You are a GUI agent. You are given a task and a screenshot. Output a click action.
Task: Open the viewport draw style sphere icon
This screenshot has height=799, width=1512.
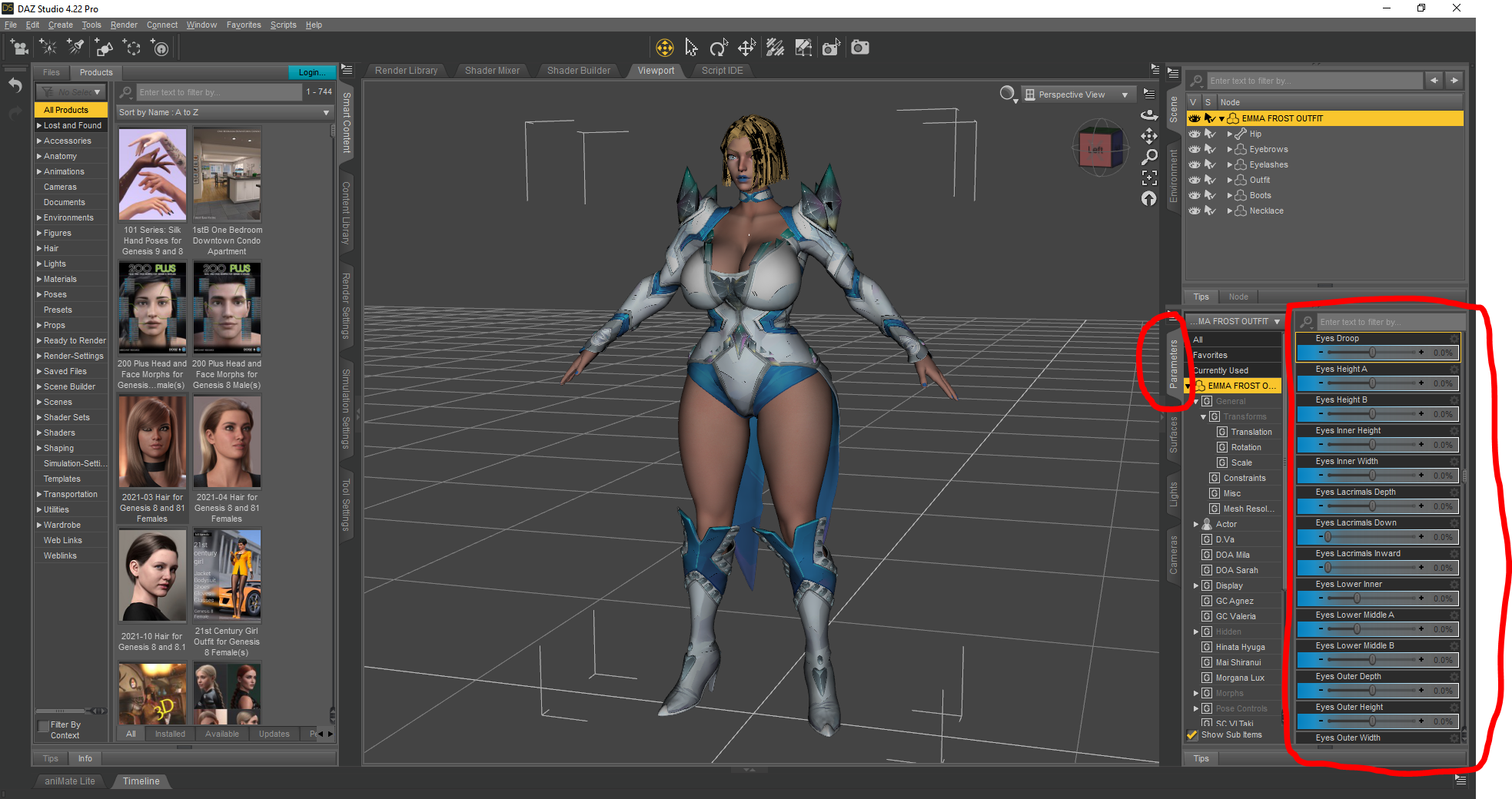1008,94
